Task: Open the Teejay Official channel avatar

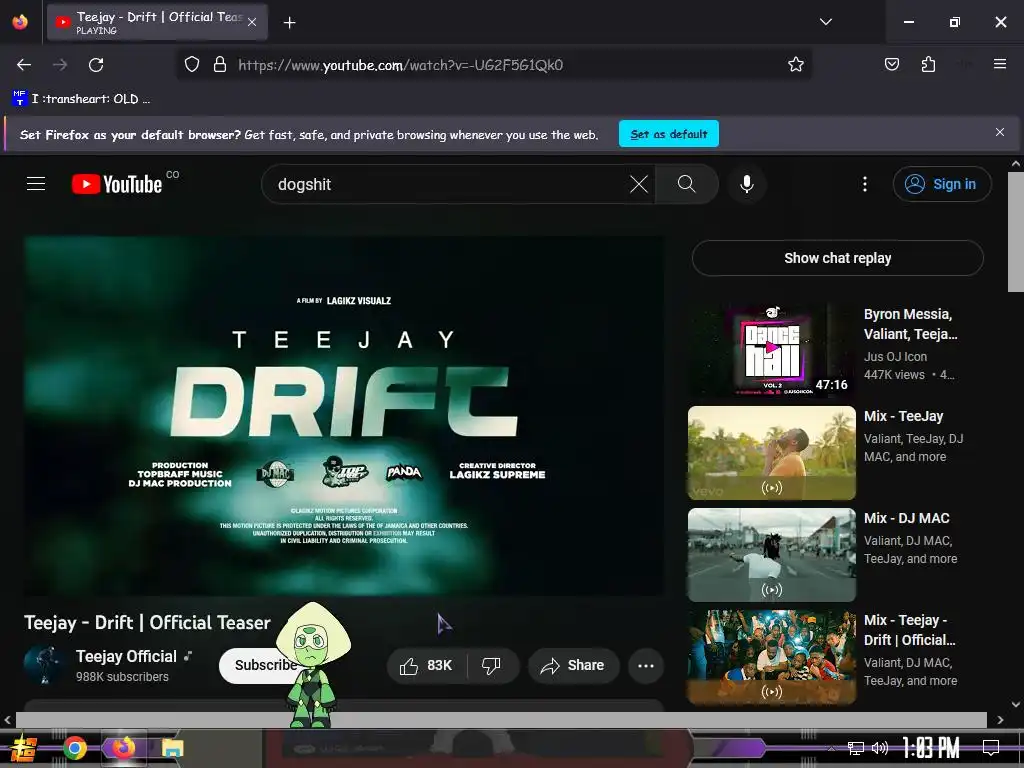Action: click(x=44, y=665)
